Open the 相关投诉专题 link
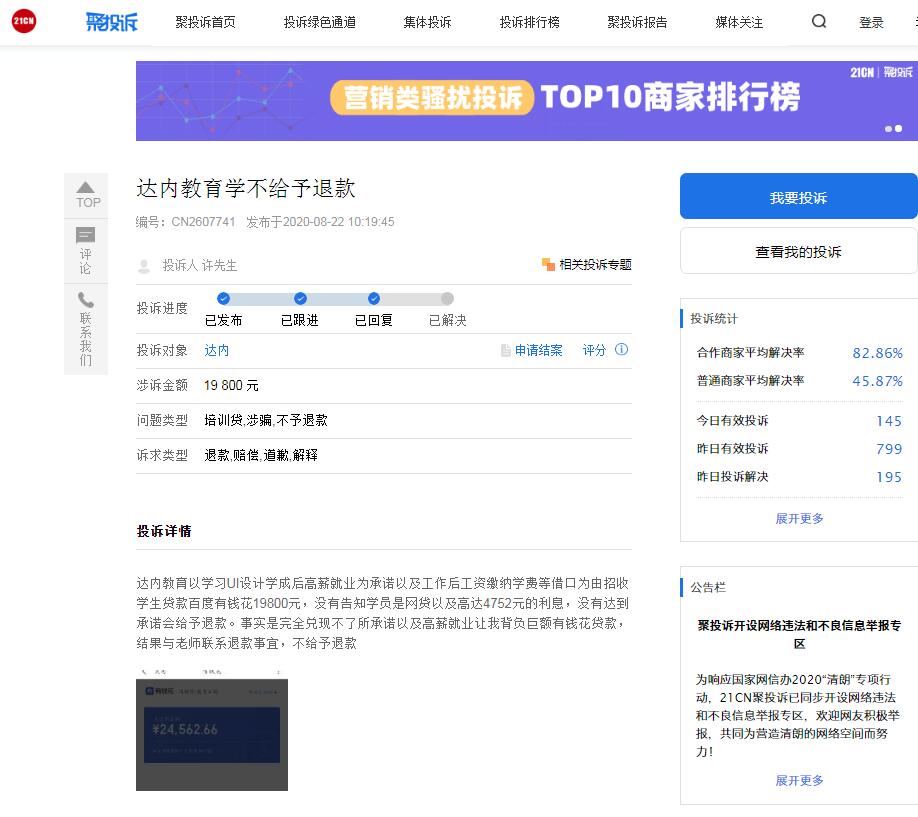Viewport: 918px width, 817px height. pyautogui.click(x=595, y=265)
